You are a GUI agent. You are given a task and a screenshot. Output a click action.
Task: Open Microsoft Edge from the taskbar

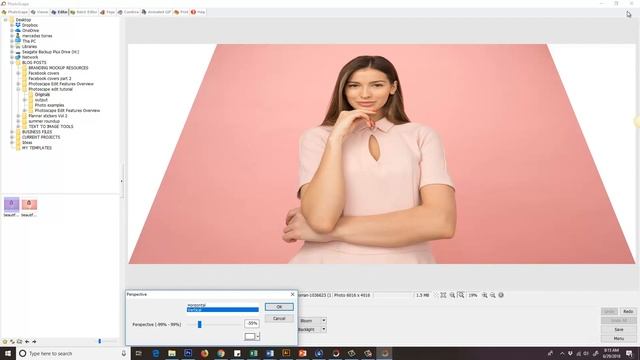(x=156, y=353)
